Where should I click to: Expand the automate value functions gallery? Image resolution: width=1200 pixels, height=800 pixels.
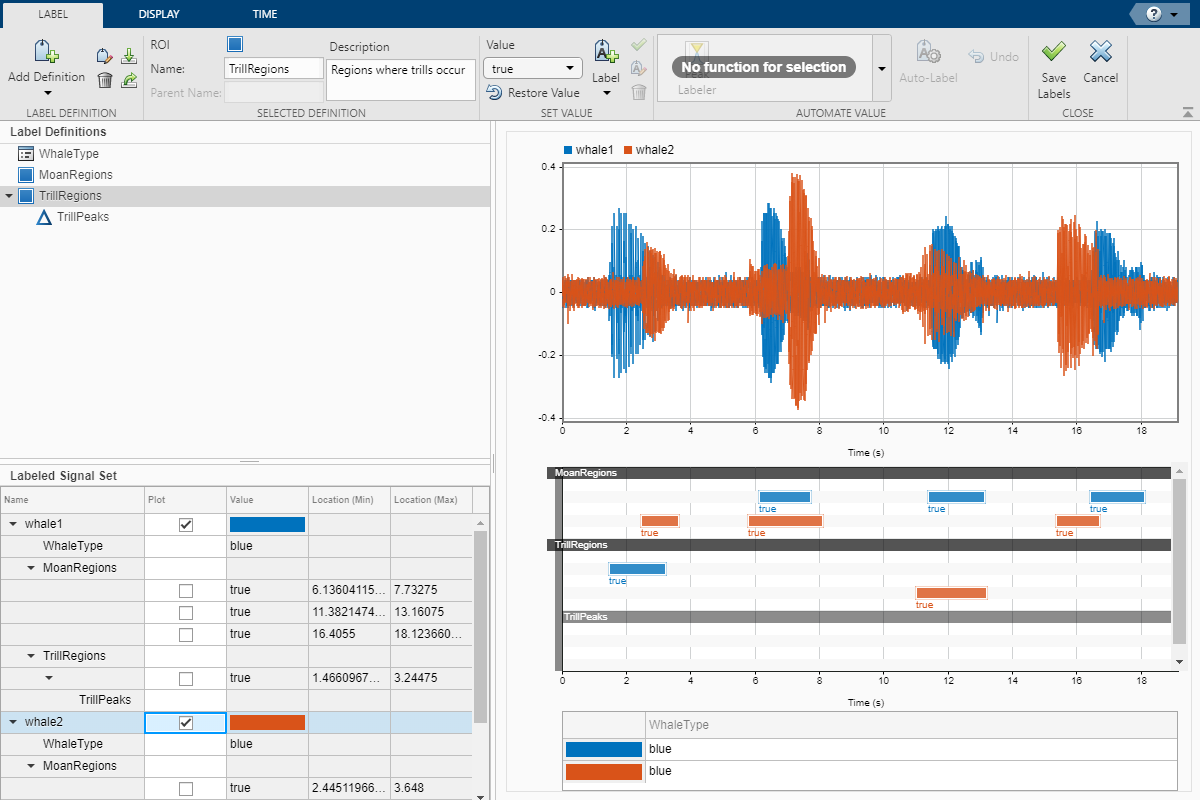point(881,68)
